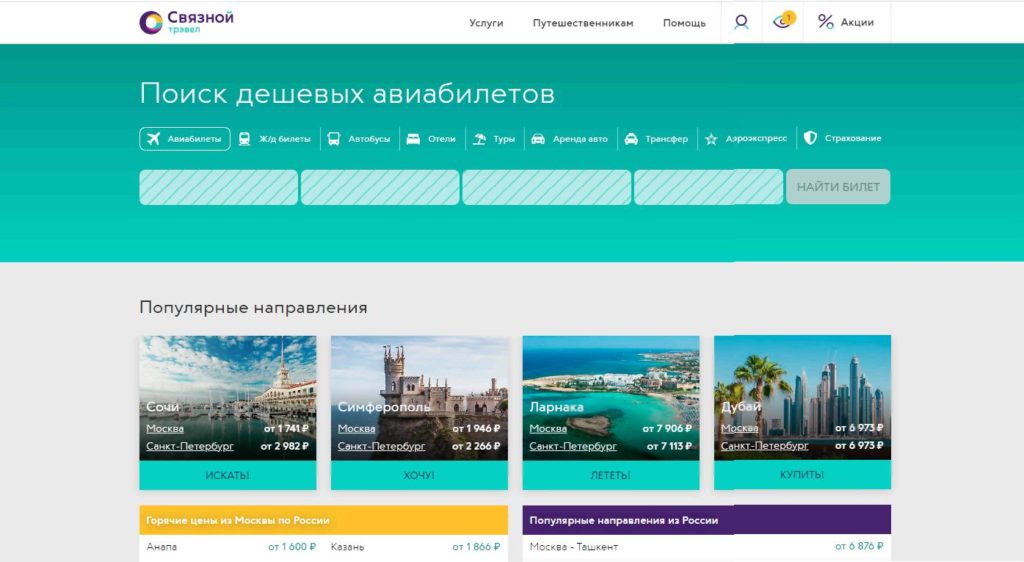
Task: Click the first search form field
Action: 218,187
